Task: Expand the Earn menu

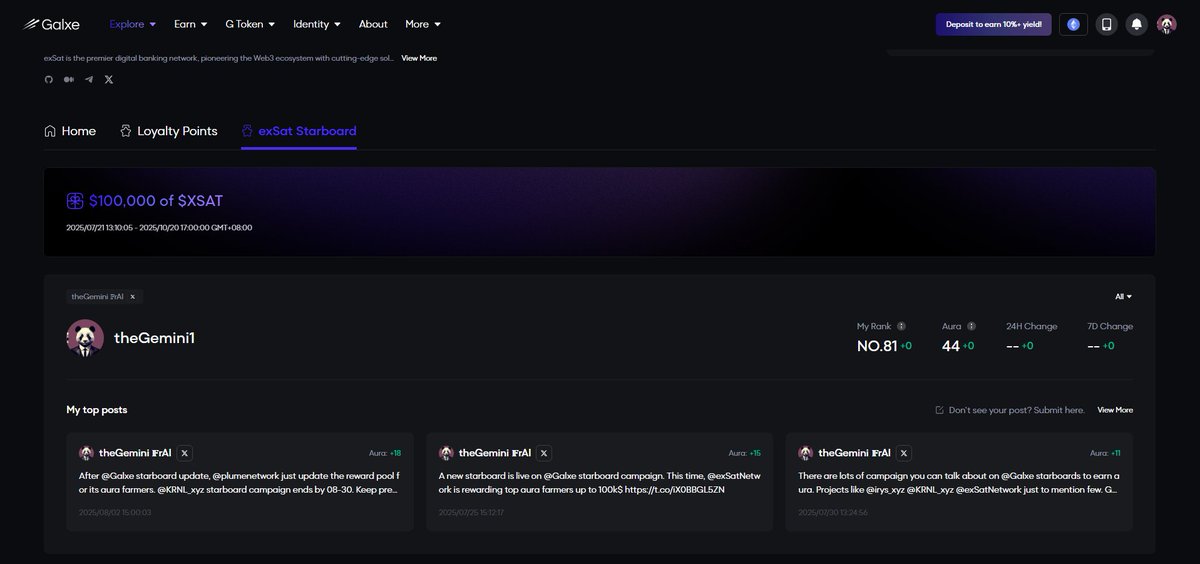Action: (190, 24)
